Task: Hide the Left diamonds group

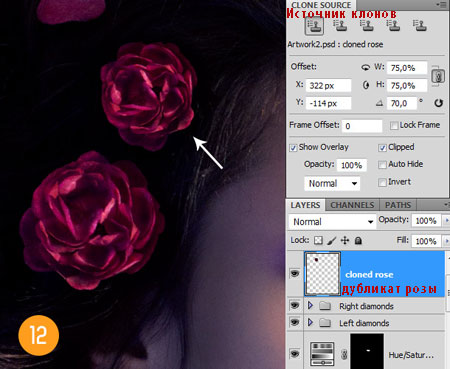Action: tap(295, 322)
